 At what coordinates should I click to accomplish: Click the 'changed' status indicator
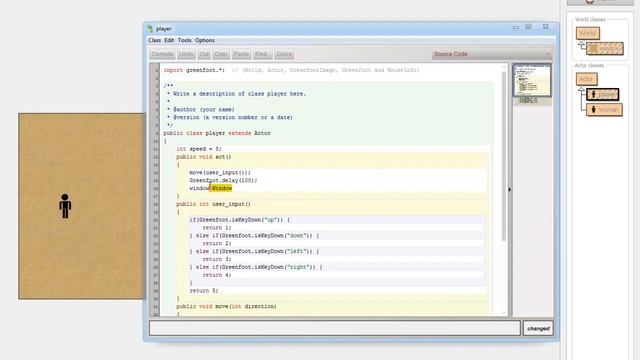(x=538, y=328)
